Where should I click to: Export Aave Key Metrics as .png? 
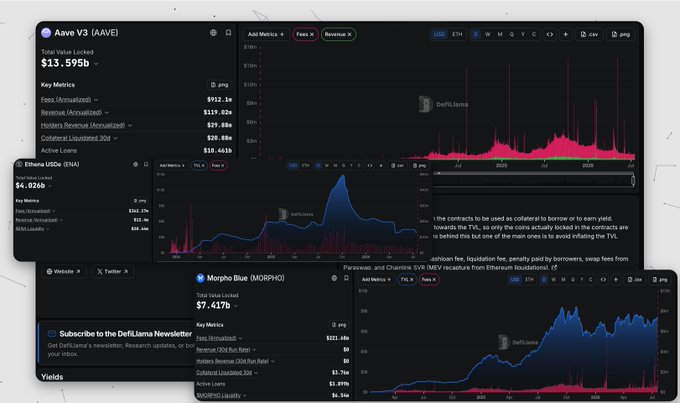click(x=219, y=85)
